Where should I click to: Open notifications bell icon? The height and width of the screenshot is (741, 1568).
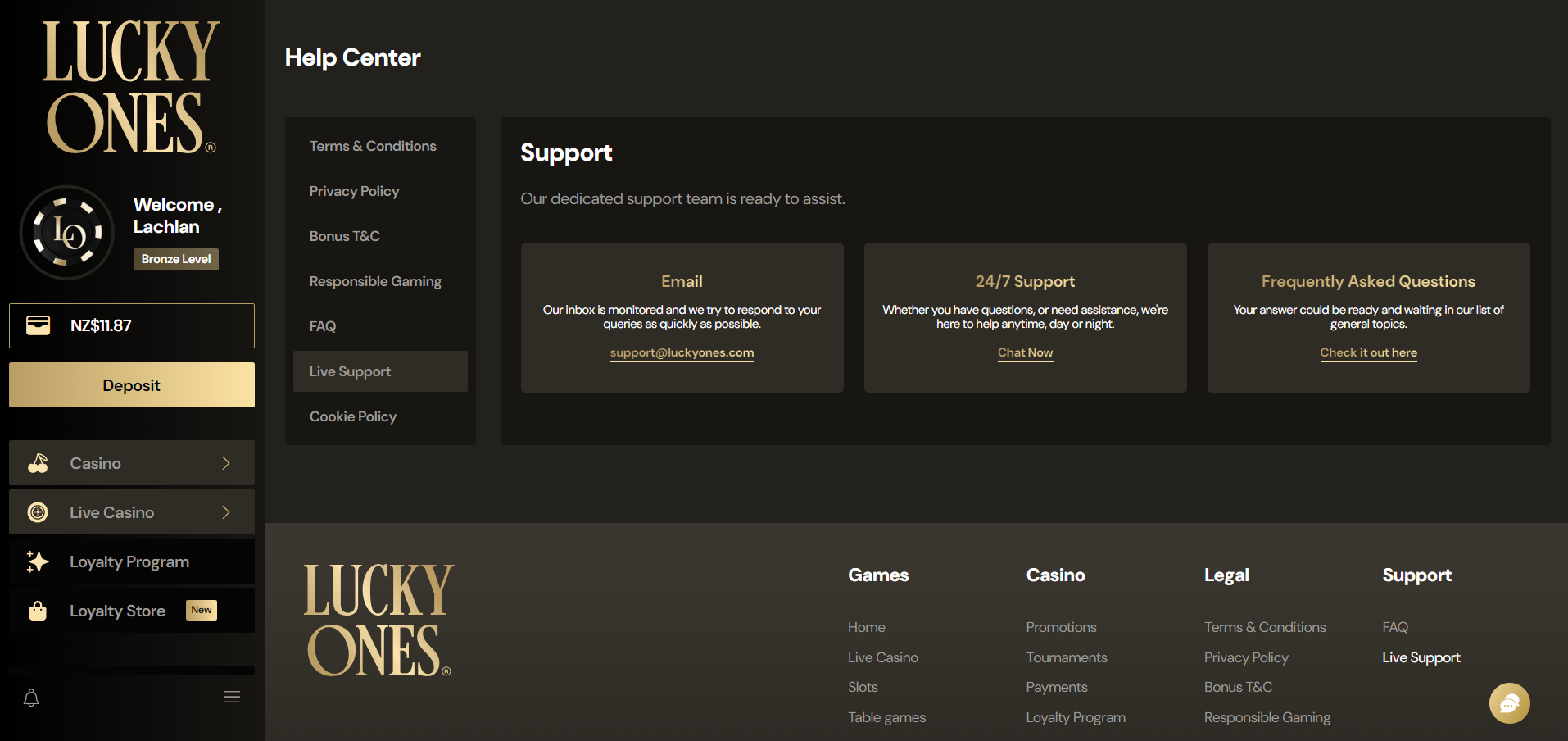point(31,698)
